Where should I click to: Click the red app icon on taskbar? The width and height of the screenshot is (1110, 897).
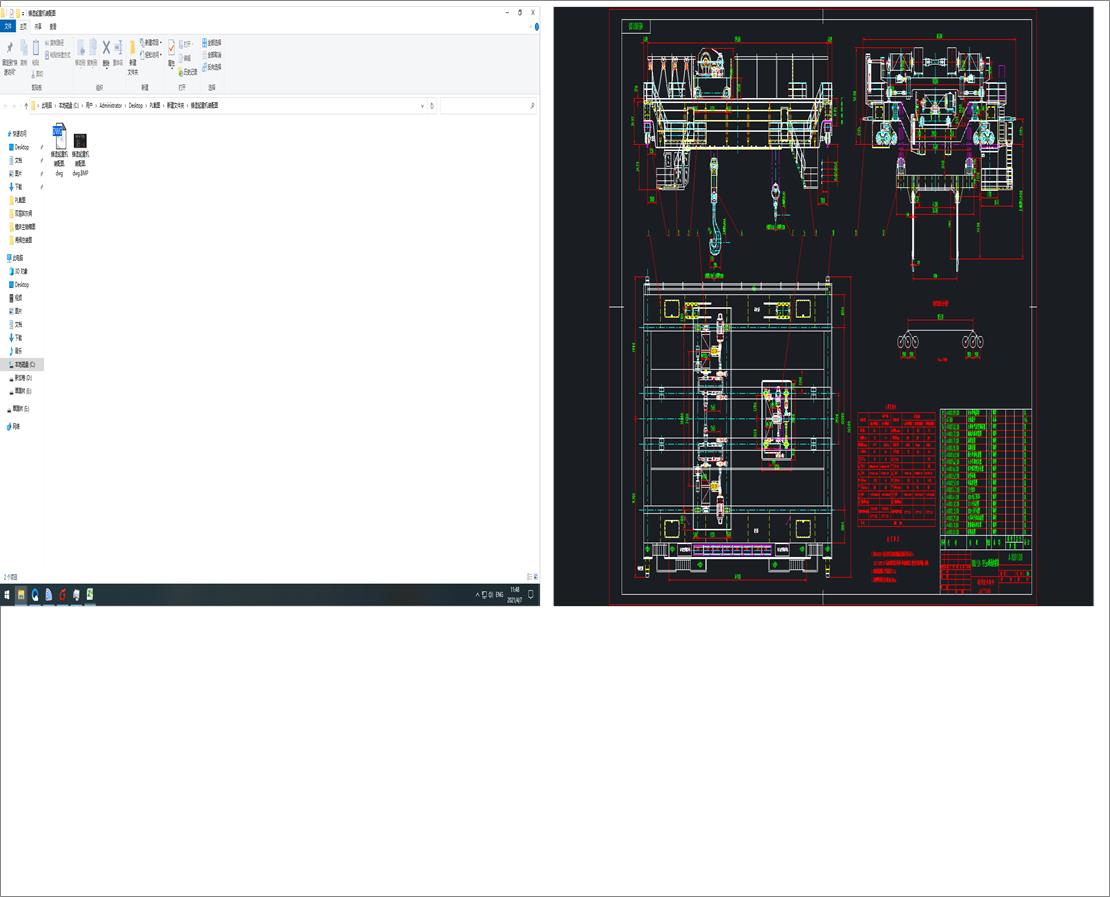(x=62, y=595)
